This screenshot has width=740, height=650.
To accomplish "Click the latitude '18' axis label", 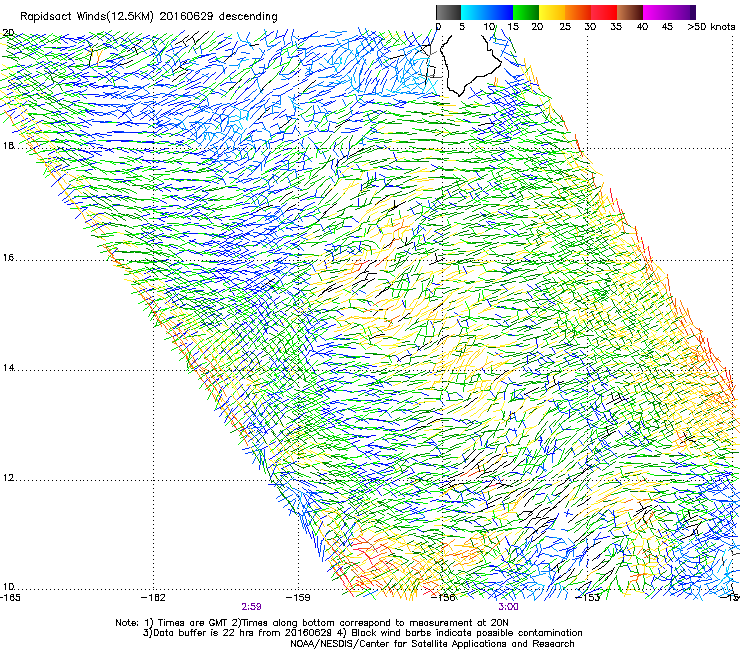I will pyautogui.click(x=8, y=145).
